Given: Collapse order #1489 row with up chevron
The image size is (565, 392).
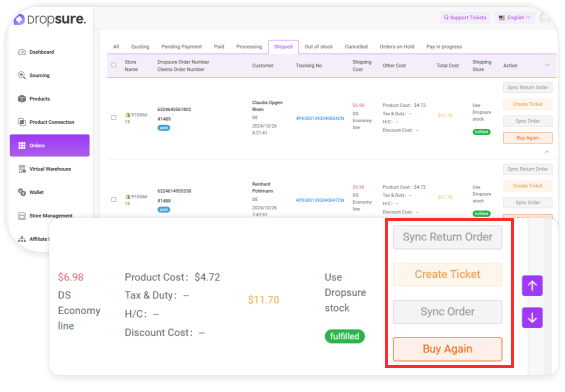Looking at the screenshot, I should [547, 152].
